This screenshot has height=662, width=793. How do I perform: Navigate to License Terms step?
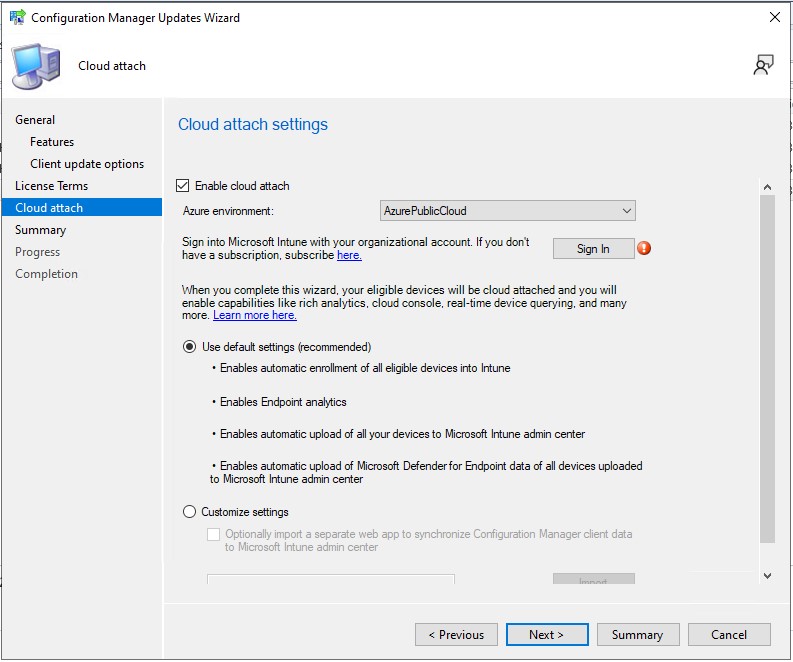point(51,186)
